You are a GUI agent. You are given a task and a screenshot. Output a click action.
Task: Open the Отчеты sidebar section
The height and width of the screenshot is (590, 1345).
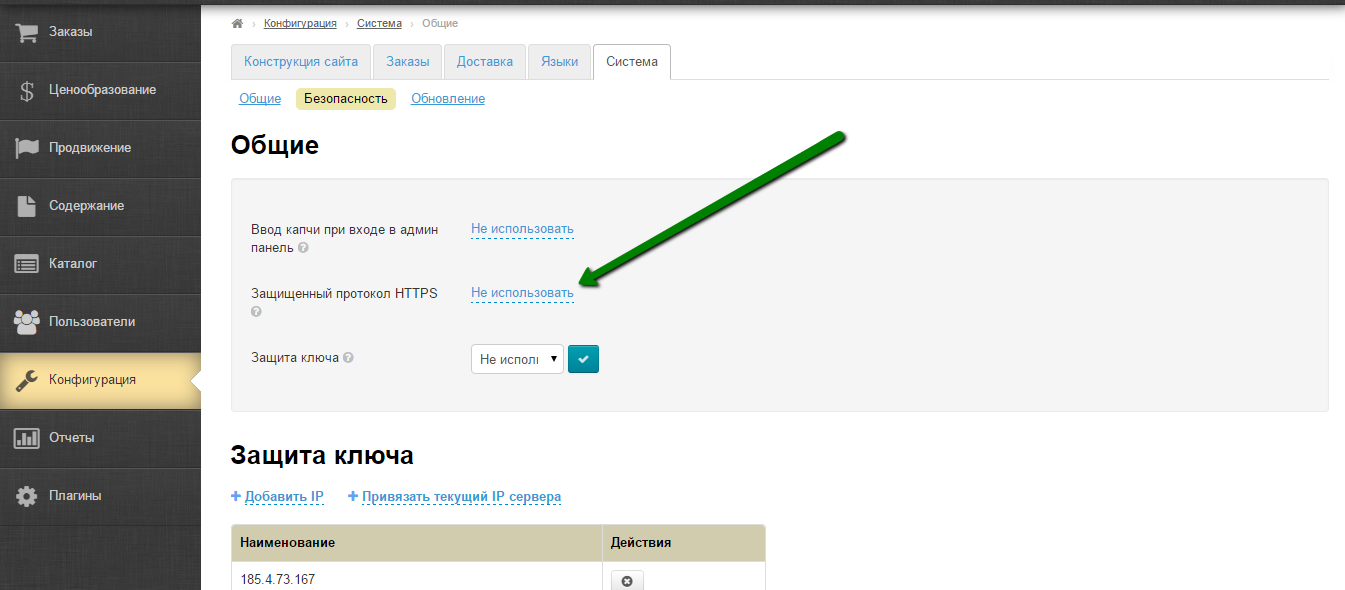tap(100, 438)
